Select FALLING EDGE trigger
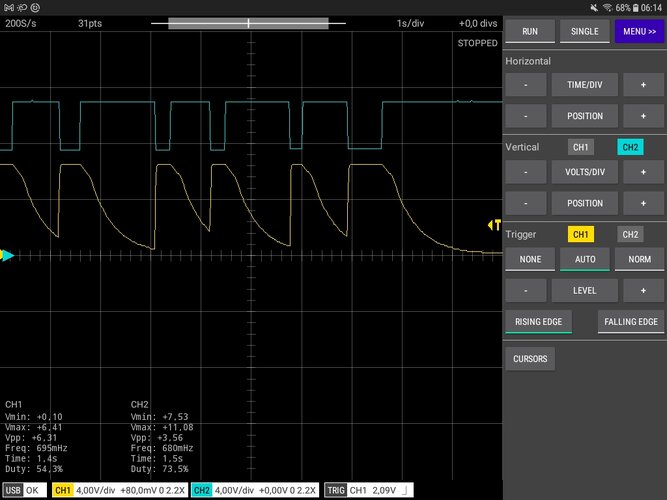Image resolution: width=667 pixels, height=500 pixels. (x=631, y=322)
